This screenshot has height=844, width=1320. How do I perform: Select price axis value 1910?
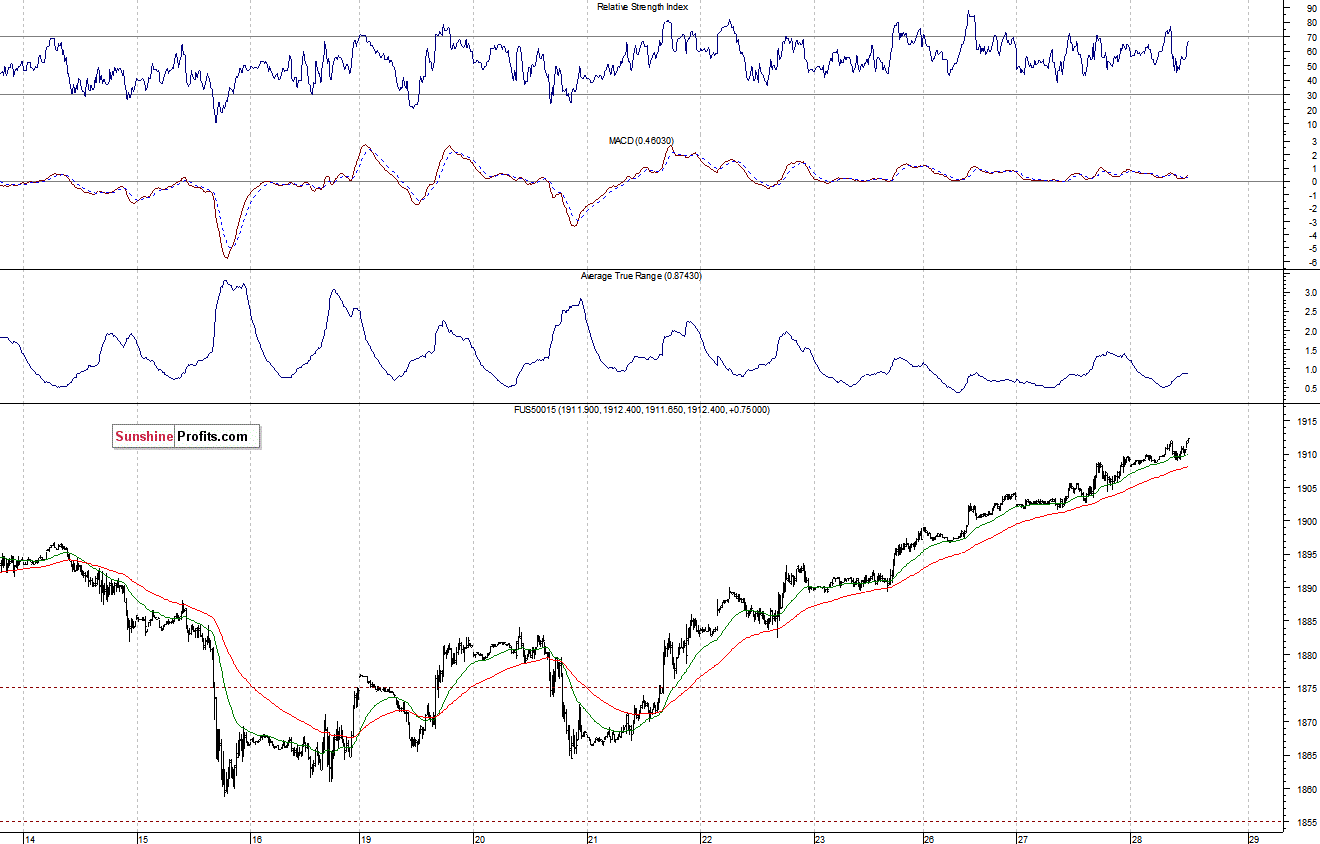pos(1307,455)
